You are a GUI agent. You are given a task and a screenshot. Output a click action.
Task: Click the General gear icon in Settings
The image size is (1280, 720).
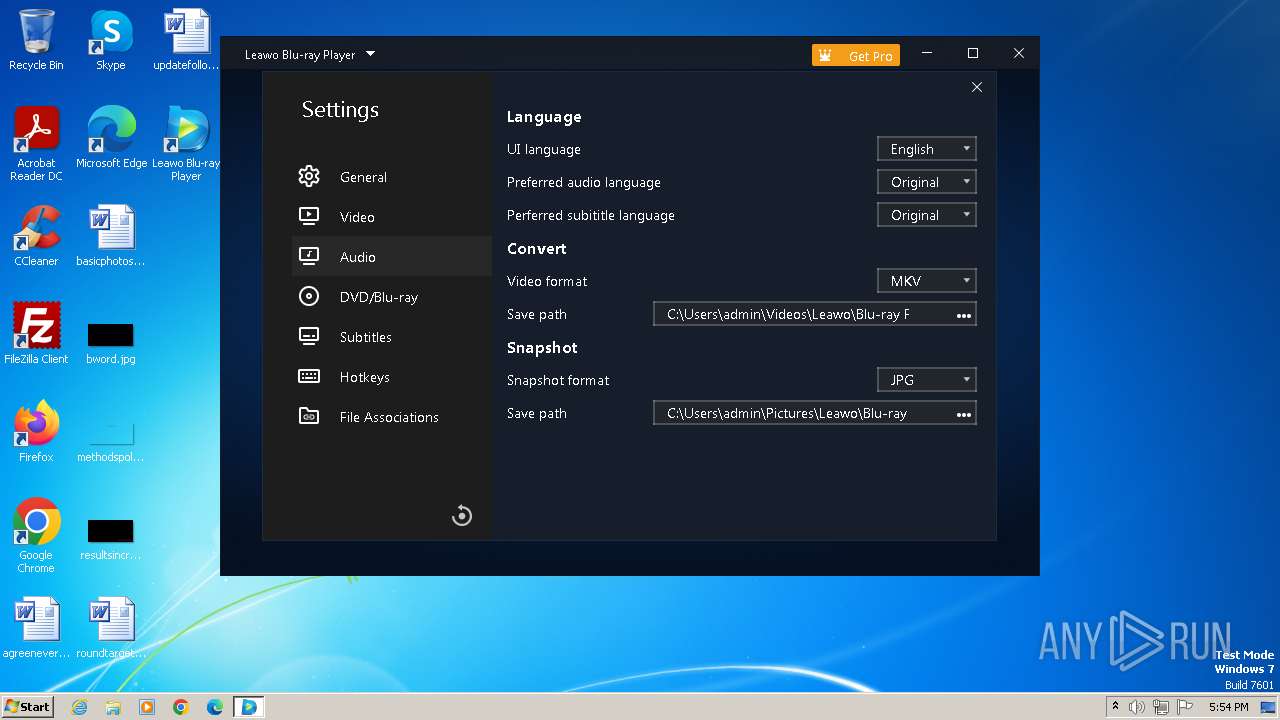[309, 177]
